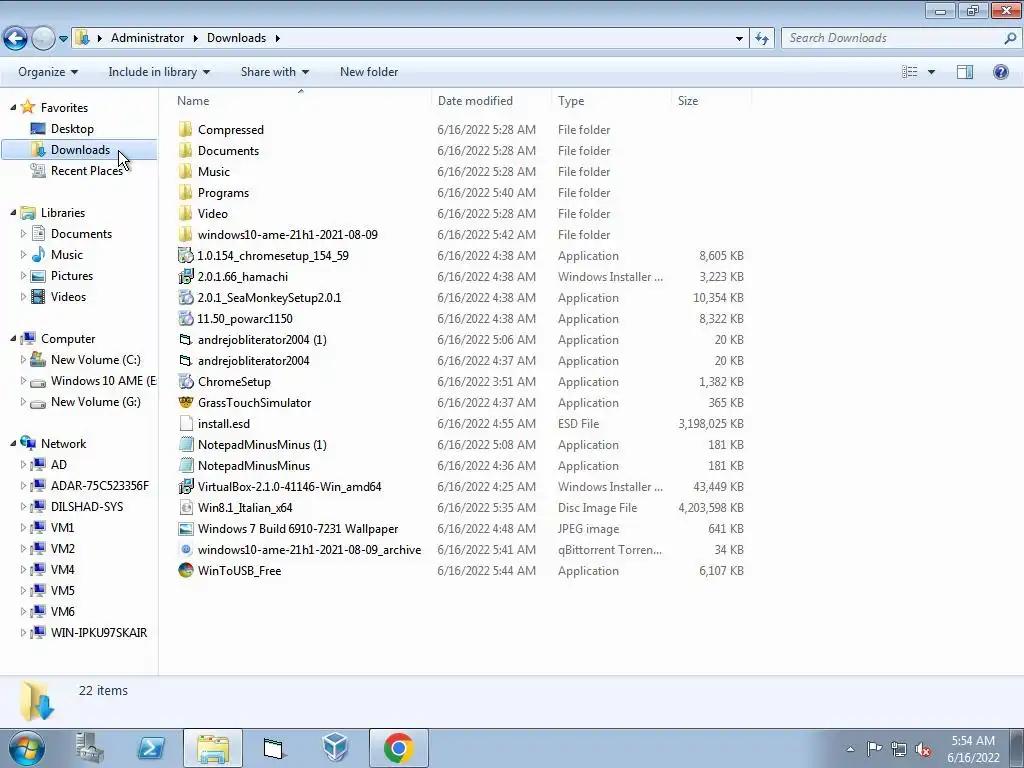Image resolution: width=1024 pixels, height=768 pixels.
Task: Click the Forward navigation arrow button
Action: [43, 39]
